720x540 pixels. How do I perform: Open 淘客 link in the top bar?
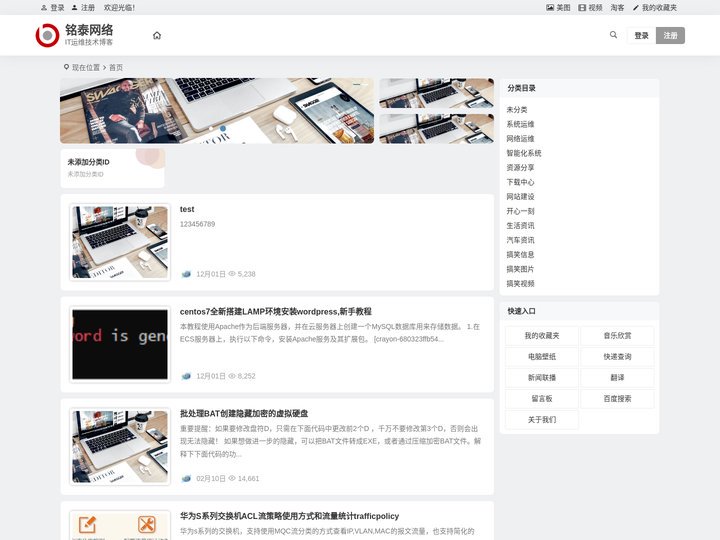(617, 7)
